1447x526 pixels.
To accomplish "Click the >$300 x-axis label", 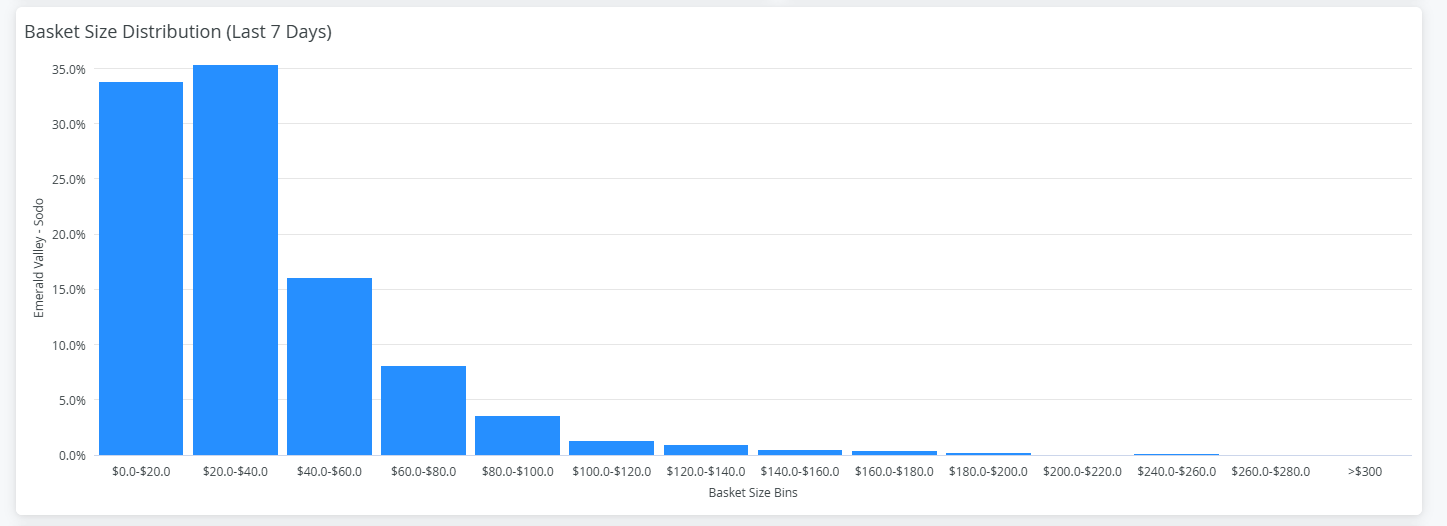I will point(1365,471).
